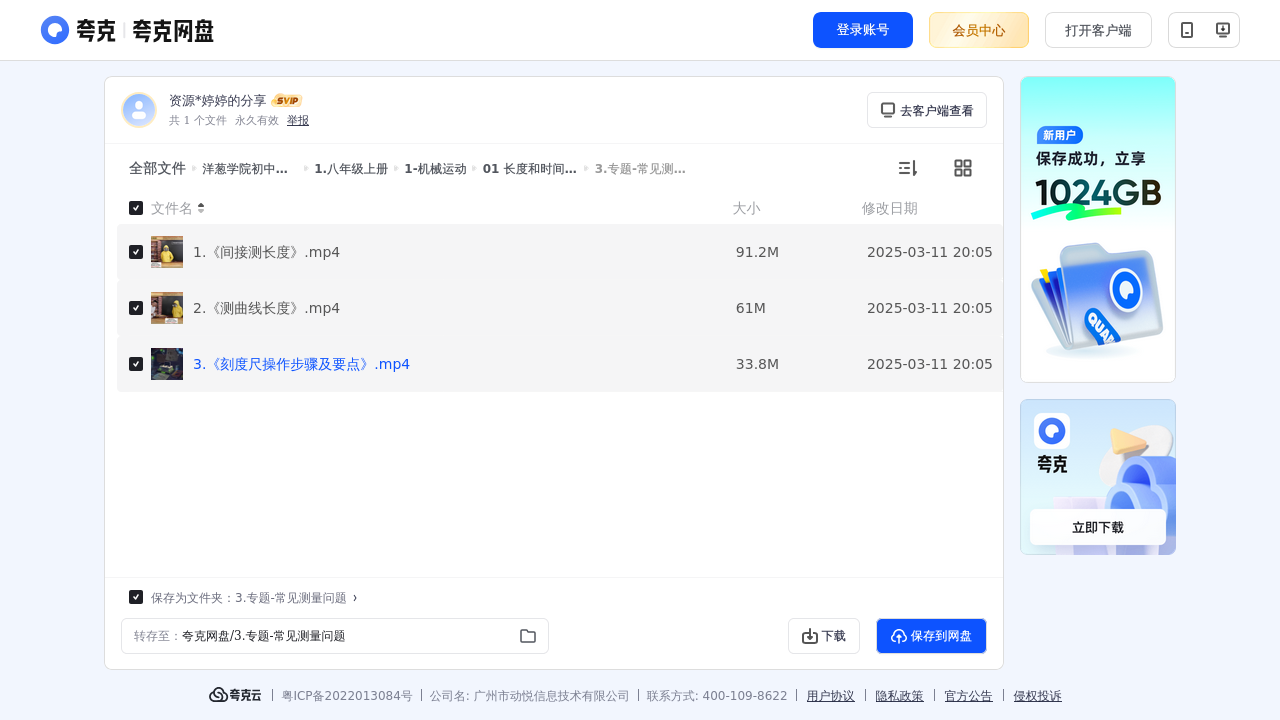Image resolution: width=1280 pixels, height=720 pixels.
Task: Open the 隐私政策 footer link
Action: pos(900,696)
